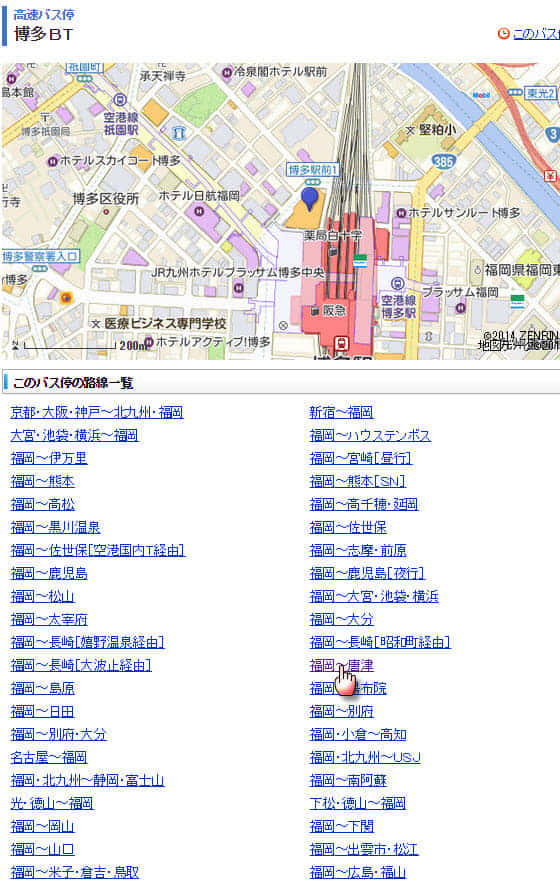The image size is (560, 896).
Task: Click the Route 385 road shield
Action: coord(443,162)
